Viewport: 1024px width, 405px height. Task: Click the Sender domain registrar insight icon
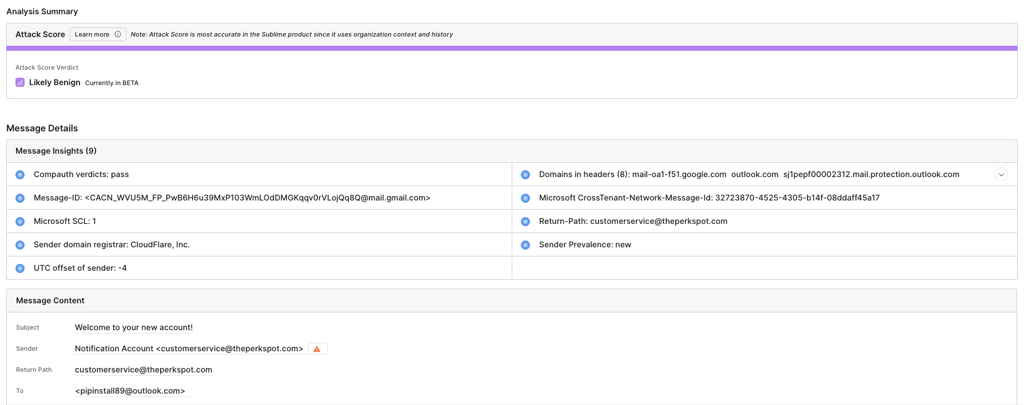[x=20, y=245]
